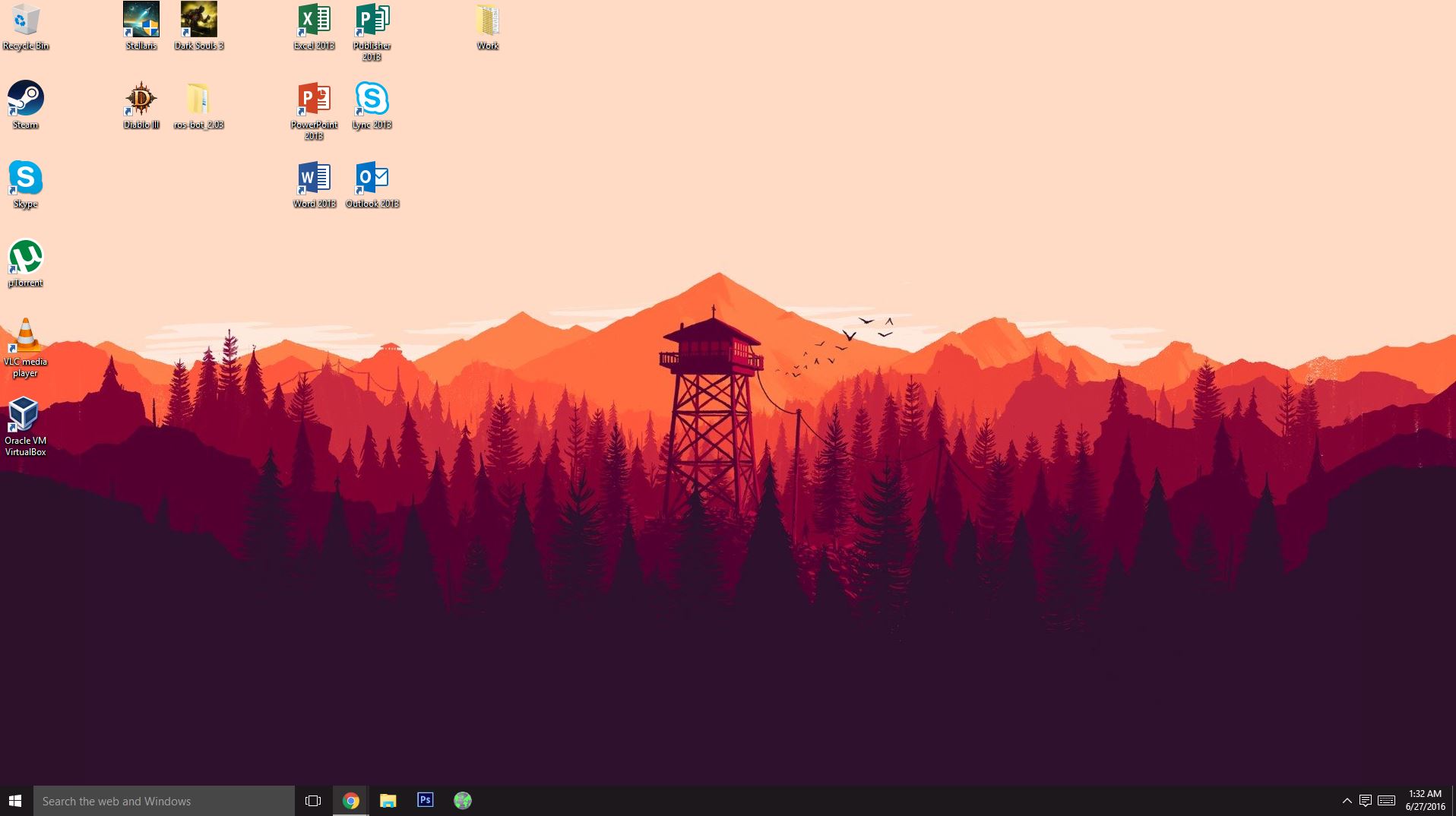Select the µTorrent desktop shortcut

pos(26,264)
